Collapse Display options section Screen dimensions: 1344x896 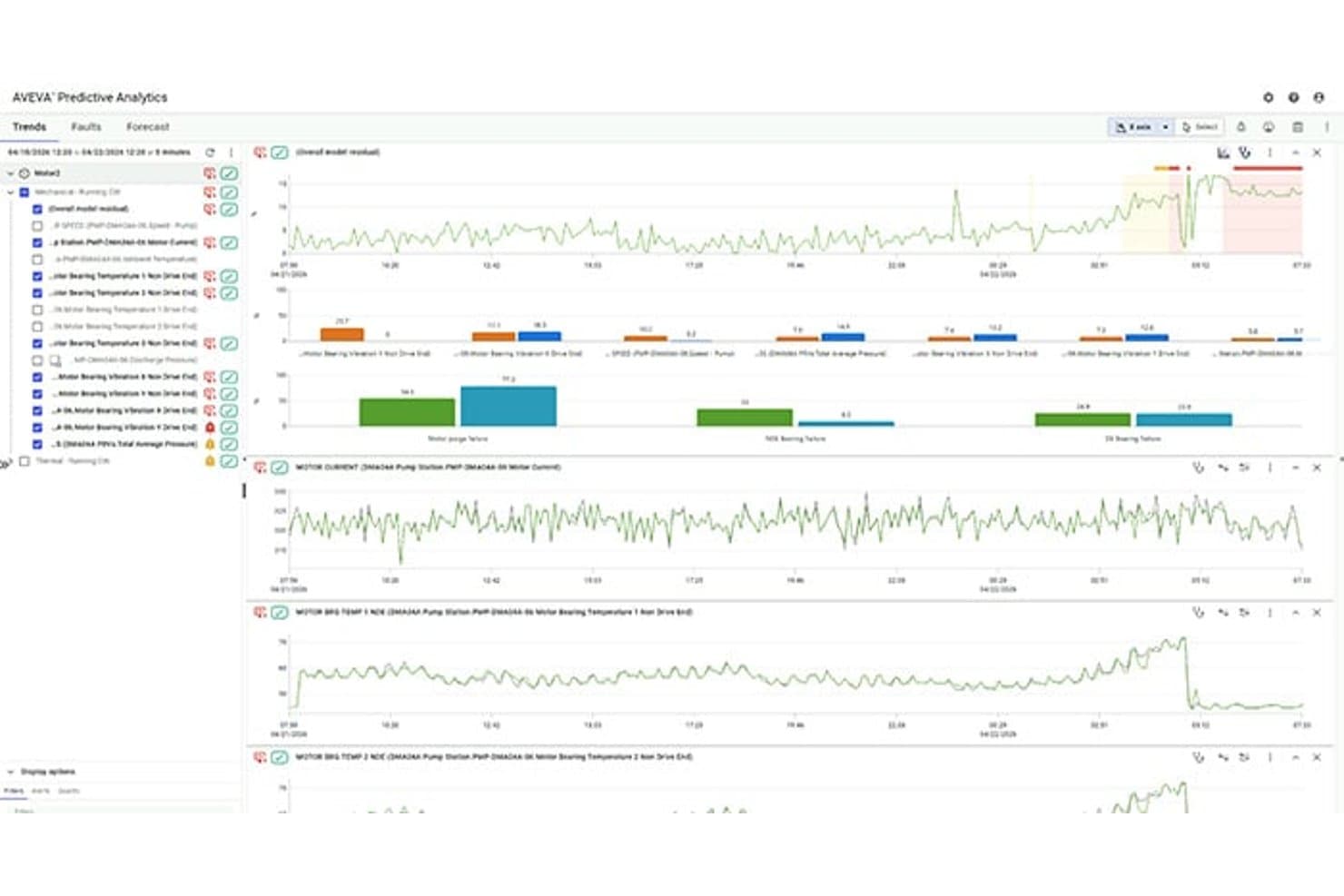pos(11,772)
